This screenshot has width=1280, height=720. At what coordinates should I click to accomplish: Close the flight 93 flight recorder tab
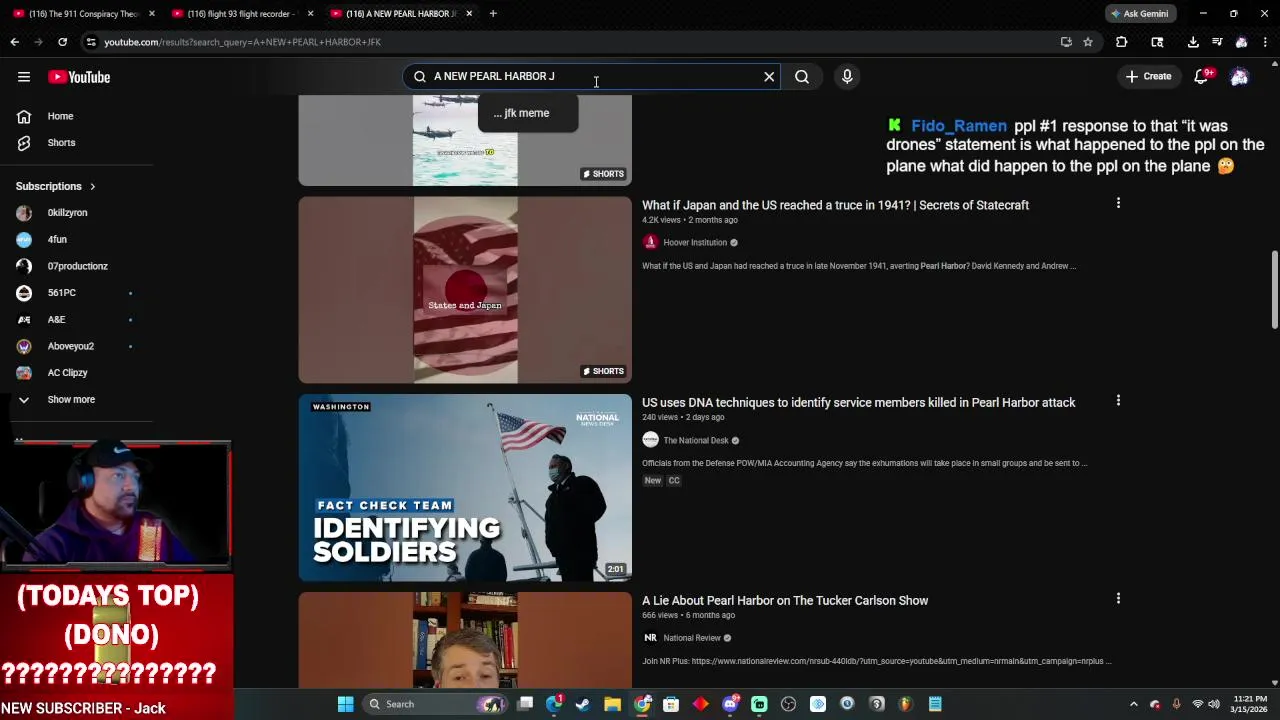310,13
